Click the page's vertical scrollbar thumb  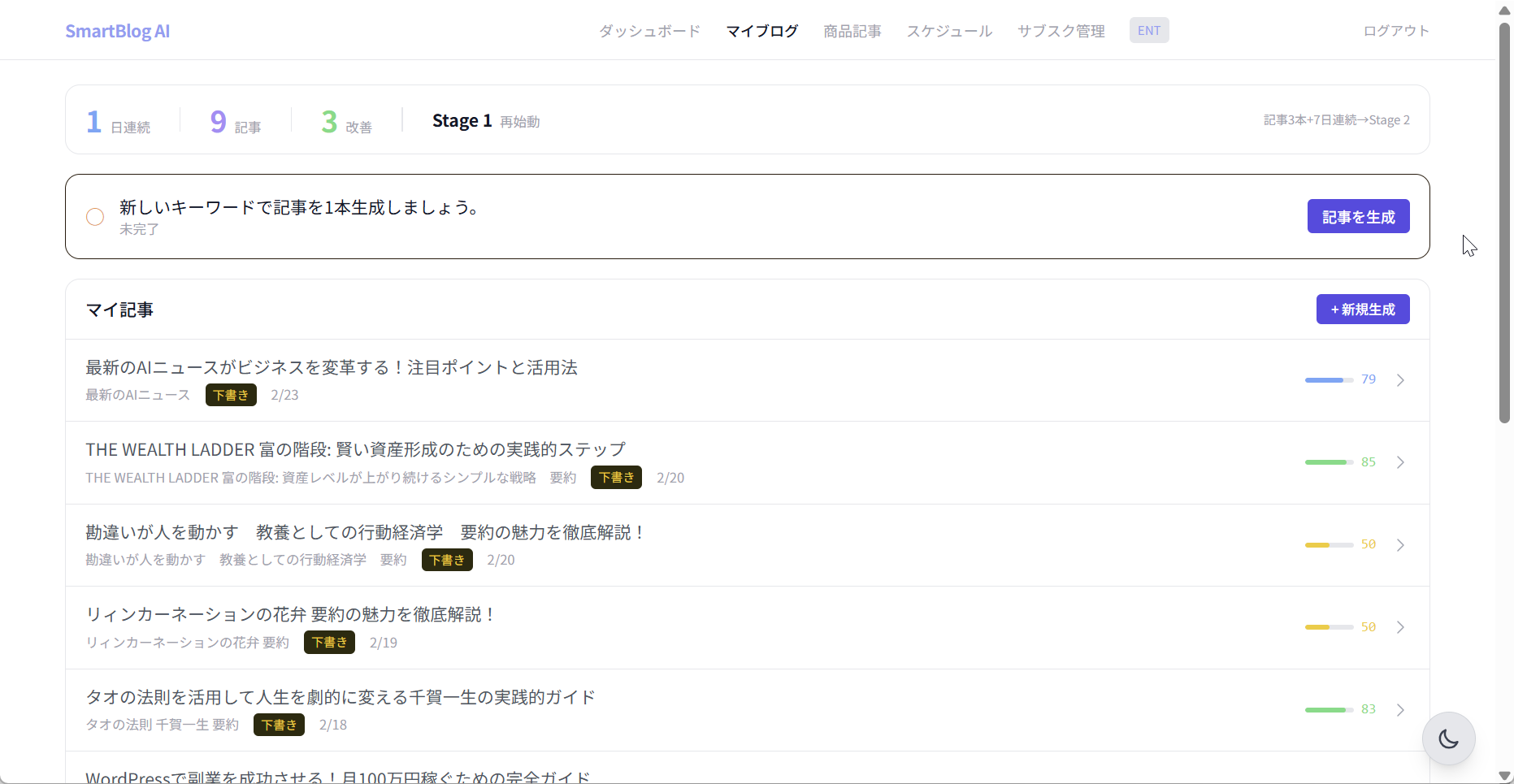click(1504, 219)
